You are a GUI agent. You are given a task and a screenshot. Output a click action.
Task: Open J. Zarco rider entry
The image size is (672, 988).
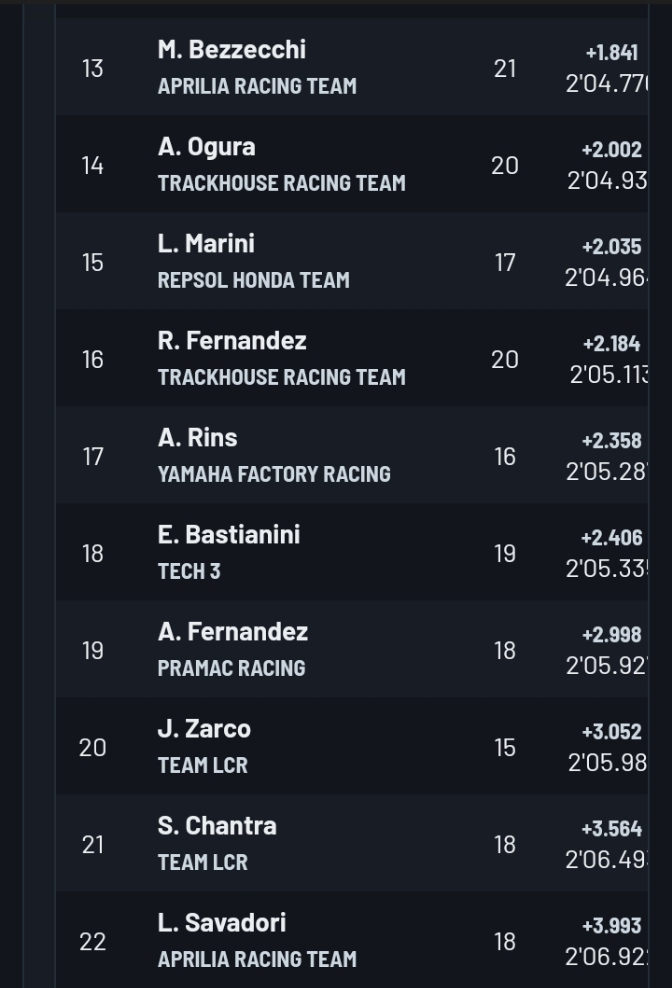click(x=204, y=729)
